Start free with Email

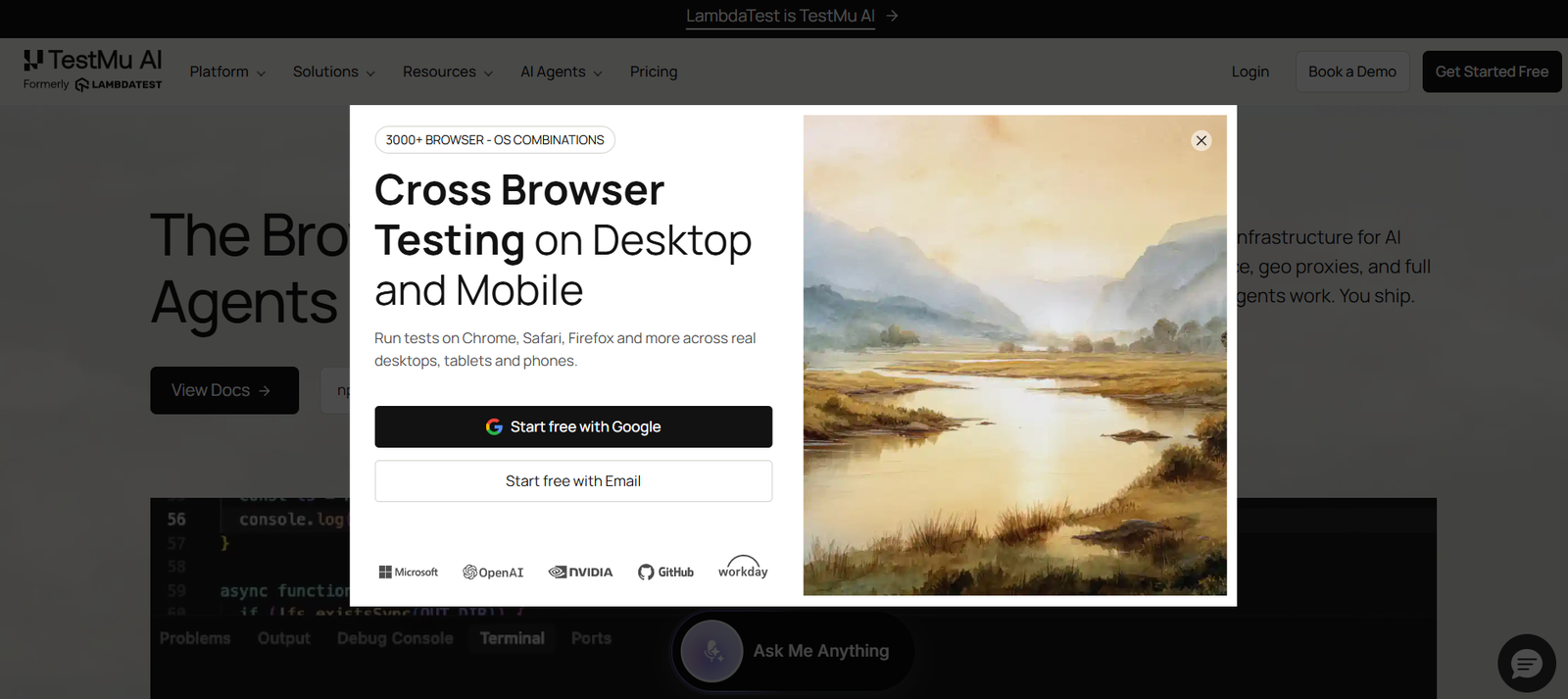point(573,480)
